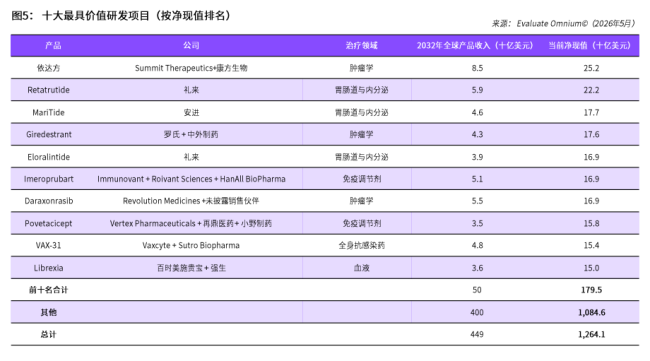Select the product cell Povetacicept
This screenshot has width=650, height=361.
48,223
